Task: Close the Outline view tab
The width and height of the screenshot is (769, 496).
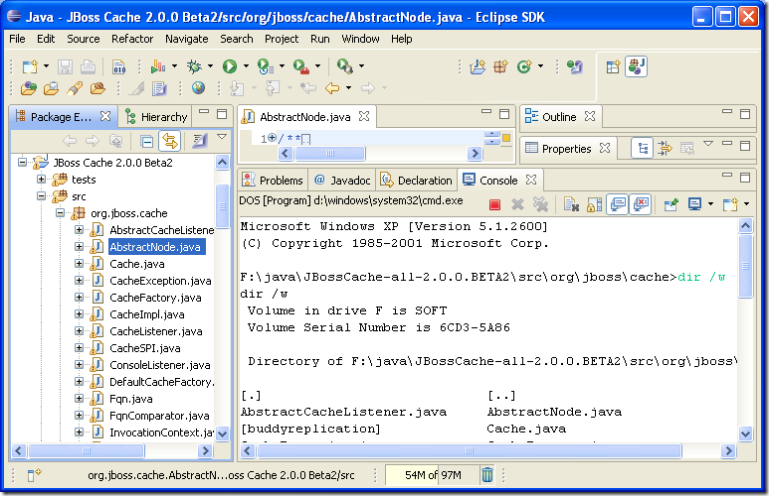Action: click(590, 116)
